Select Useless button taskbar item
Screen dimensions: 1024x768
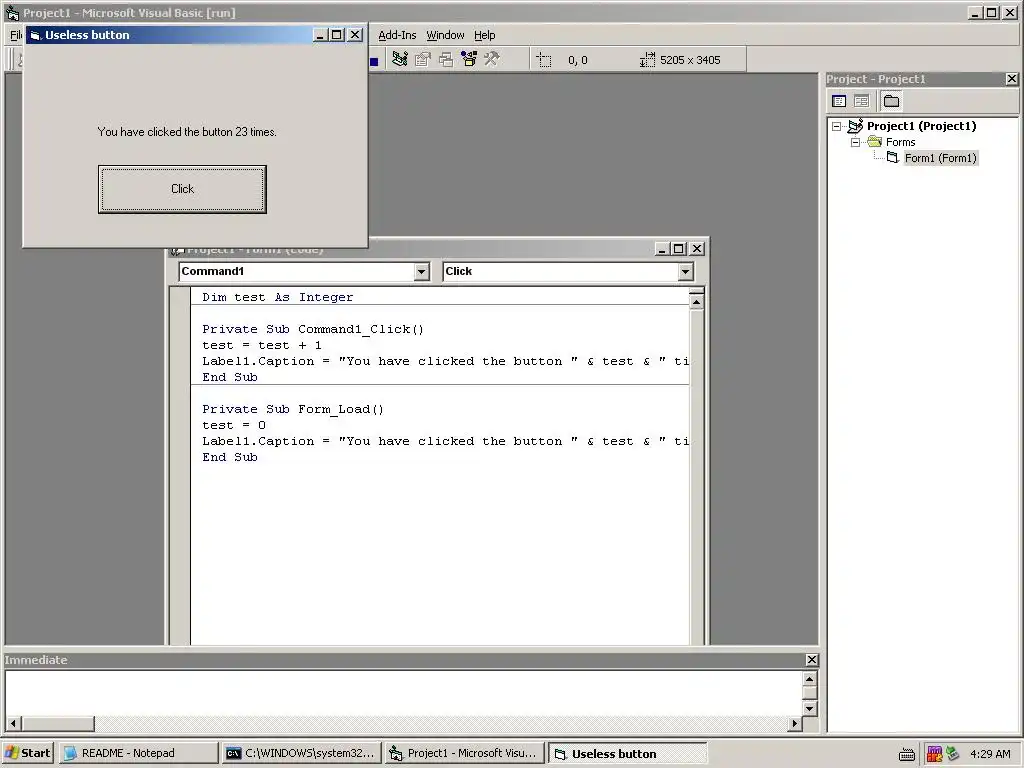[x=628, y=753]
